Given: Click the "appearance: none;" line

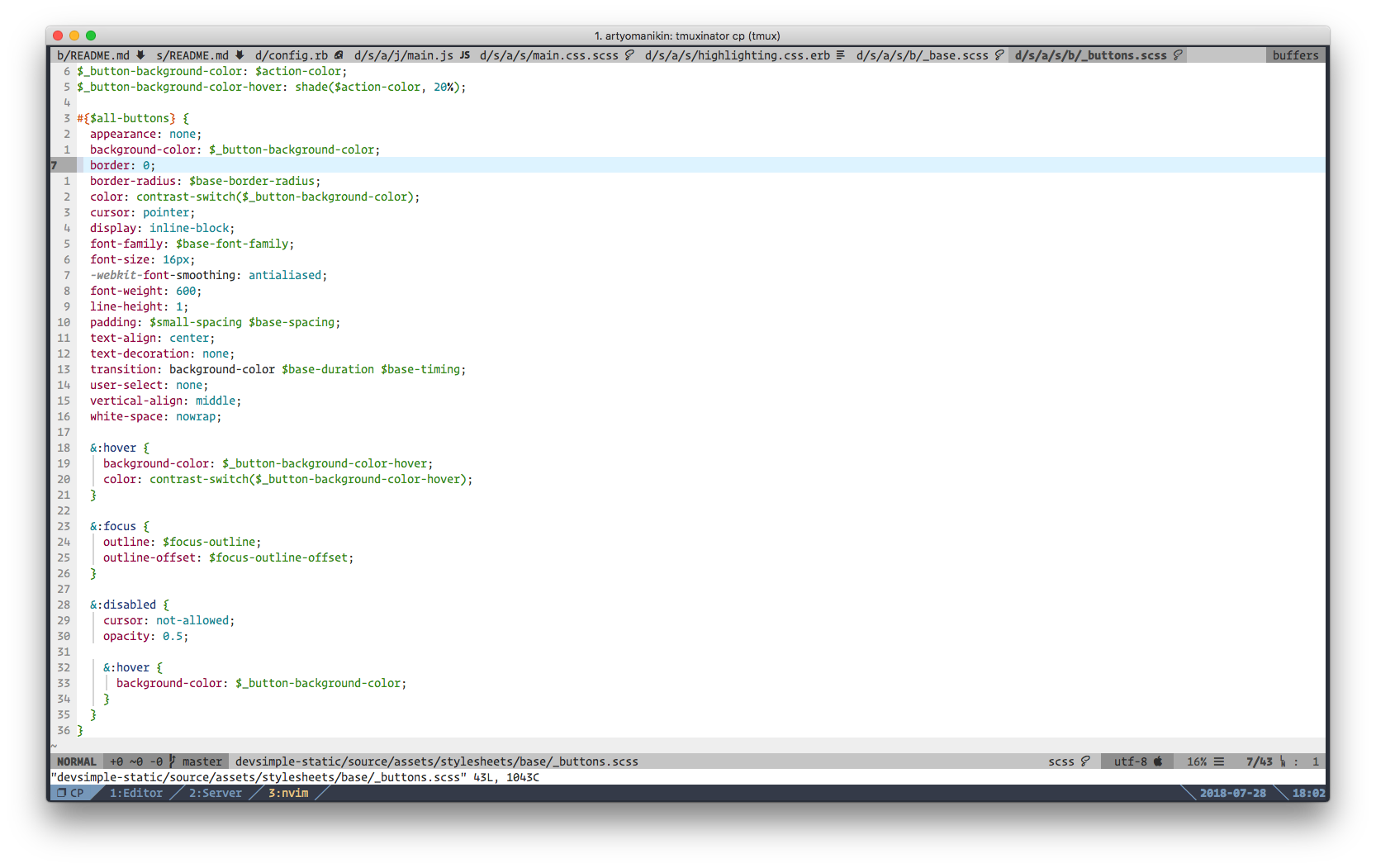Looking at the screenshot, I should (145, 134).
